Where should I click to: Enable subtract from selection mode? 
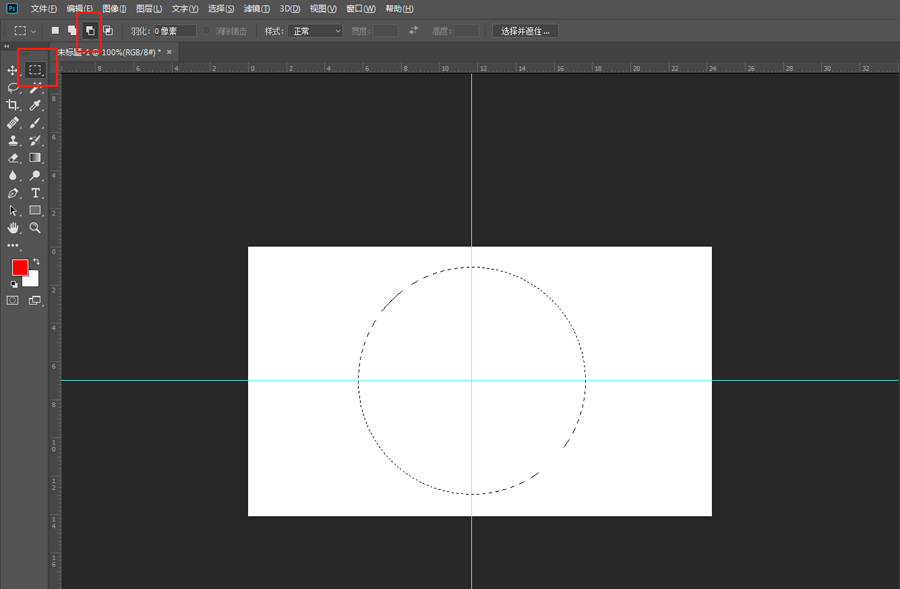coord(90,30)
